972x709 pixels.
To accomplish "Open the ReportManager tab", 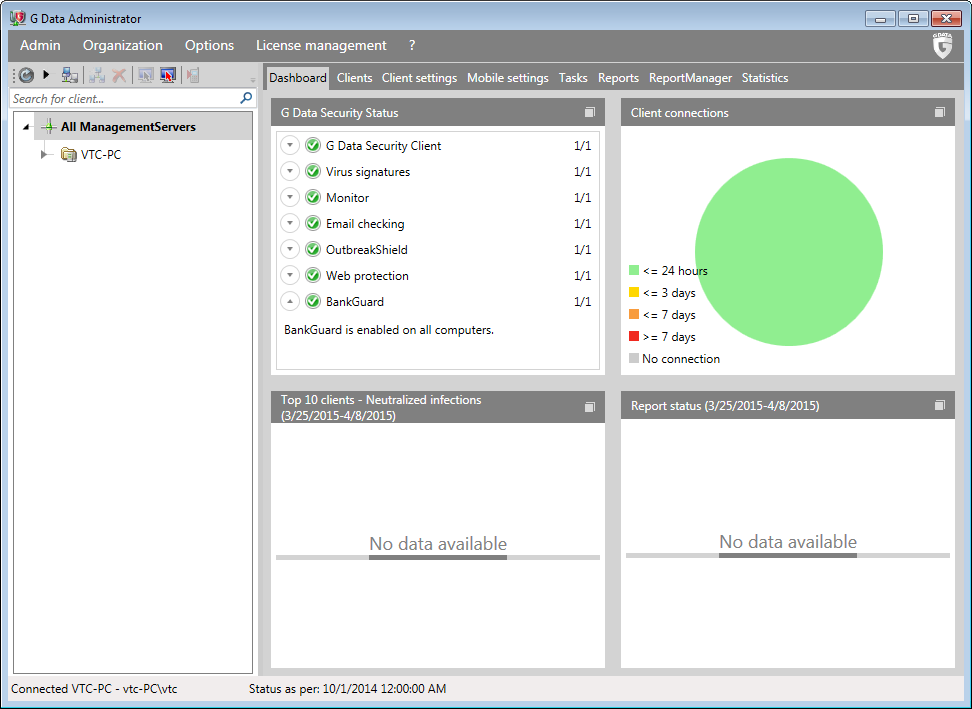I will point(690,78).
